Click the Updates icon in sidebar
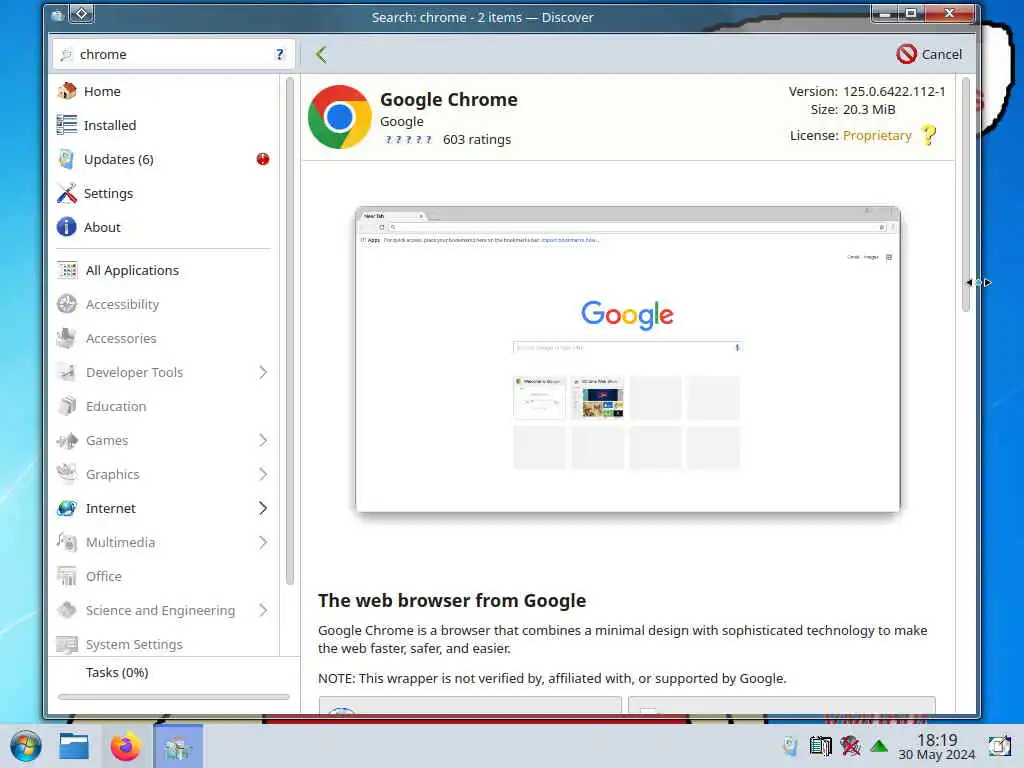The width and height of the screenshot is (1024, 768). [x=67, y=159]
